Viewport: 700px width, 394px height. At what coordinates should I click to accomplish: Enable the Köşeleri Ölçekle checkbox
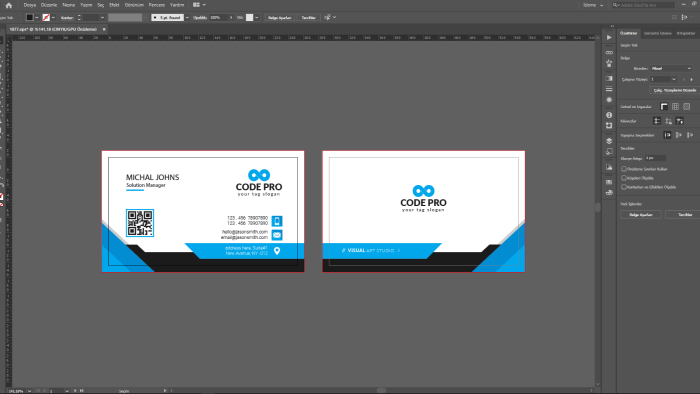coord(624,178)
